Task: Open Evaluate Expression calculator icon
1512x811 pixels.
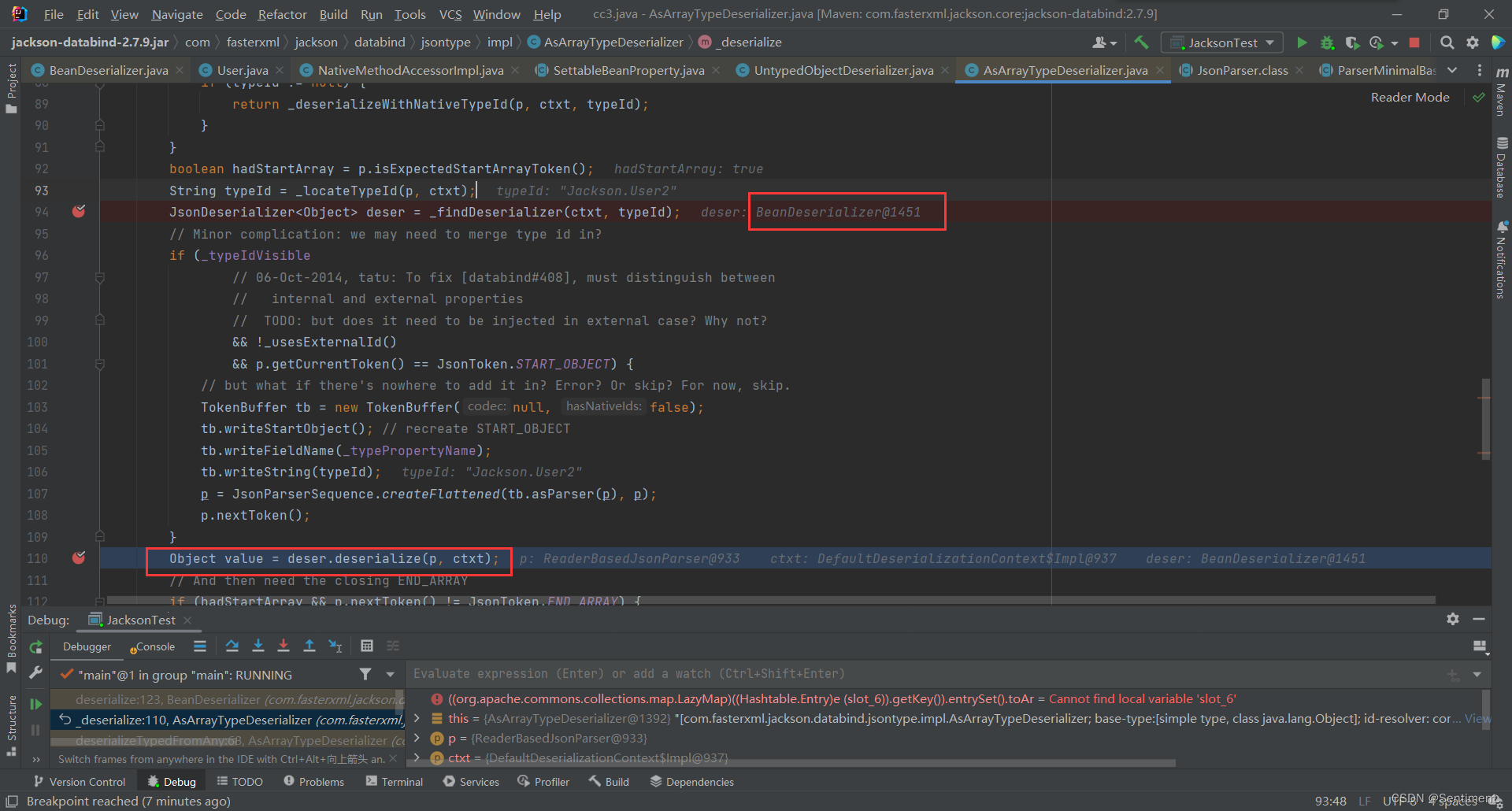Action: click(x=367, y=646)
